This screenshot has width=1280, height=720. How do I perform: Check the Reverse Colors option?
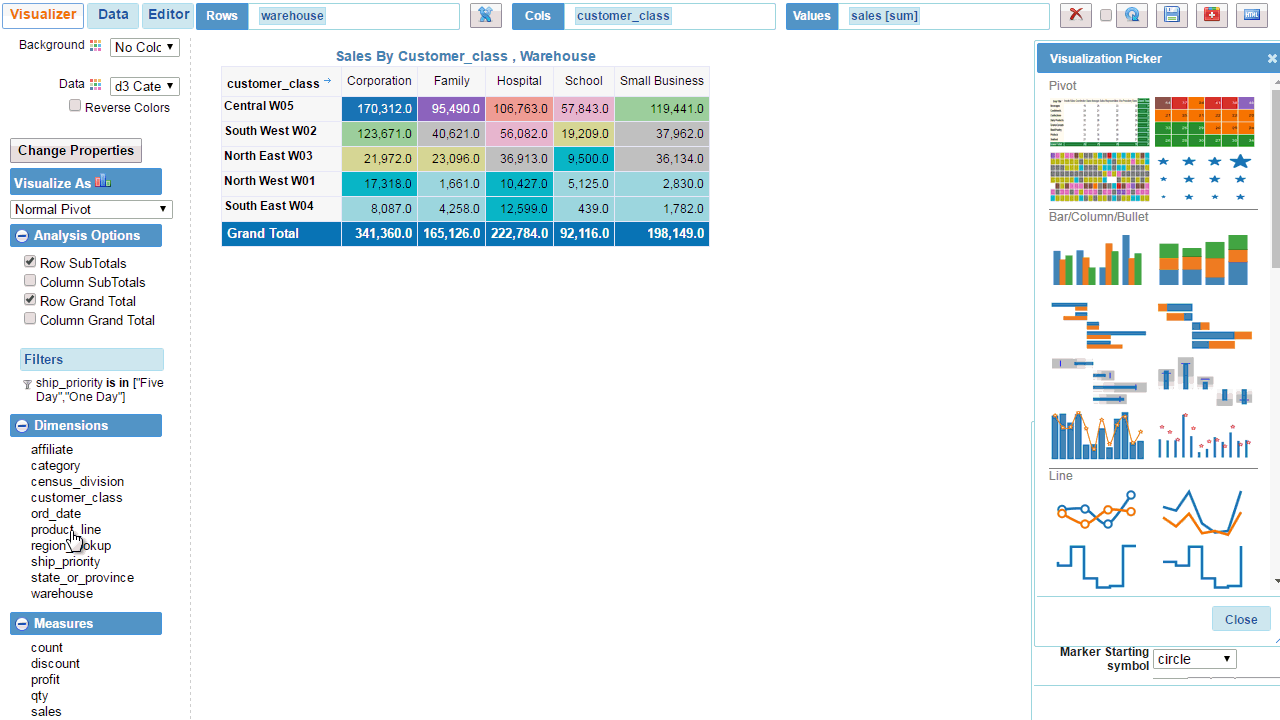click(75, 105)
